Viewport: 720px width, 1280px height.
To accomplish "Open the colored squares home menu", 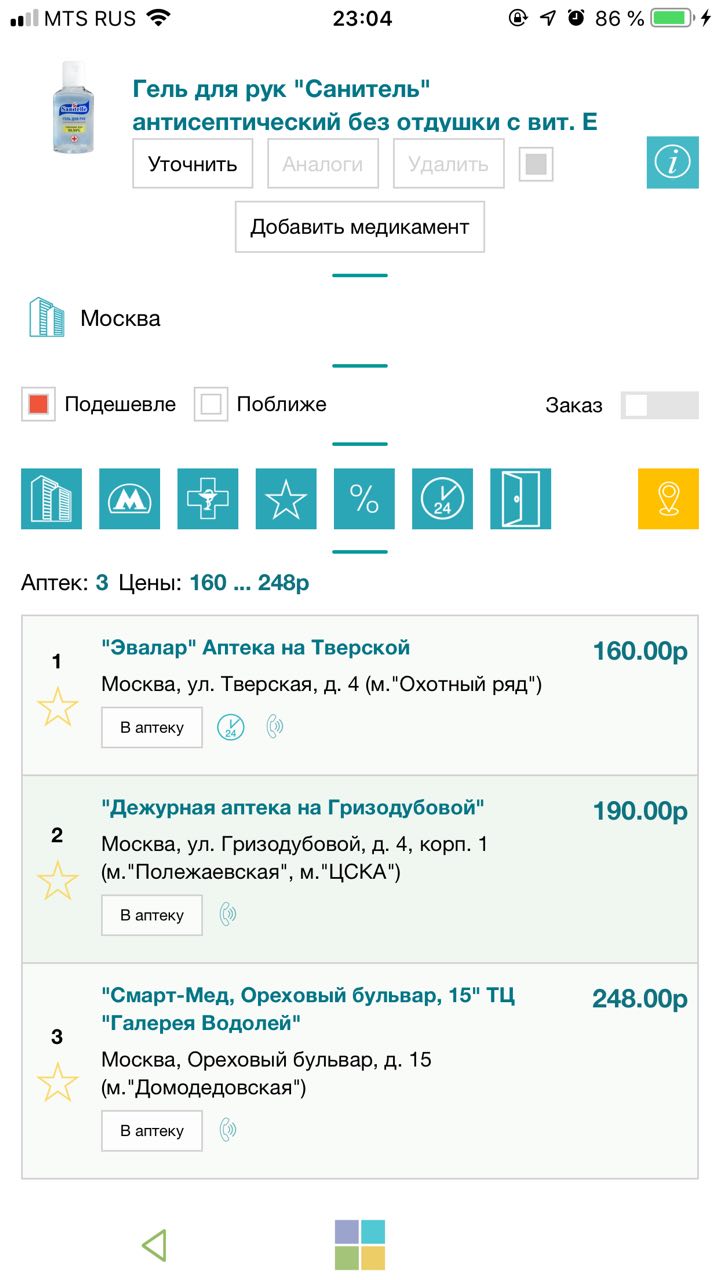I will [x=360, y=1245].
